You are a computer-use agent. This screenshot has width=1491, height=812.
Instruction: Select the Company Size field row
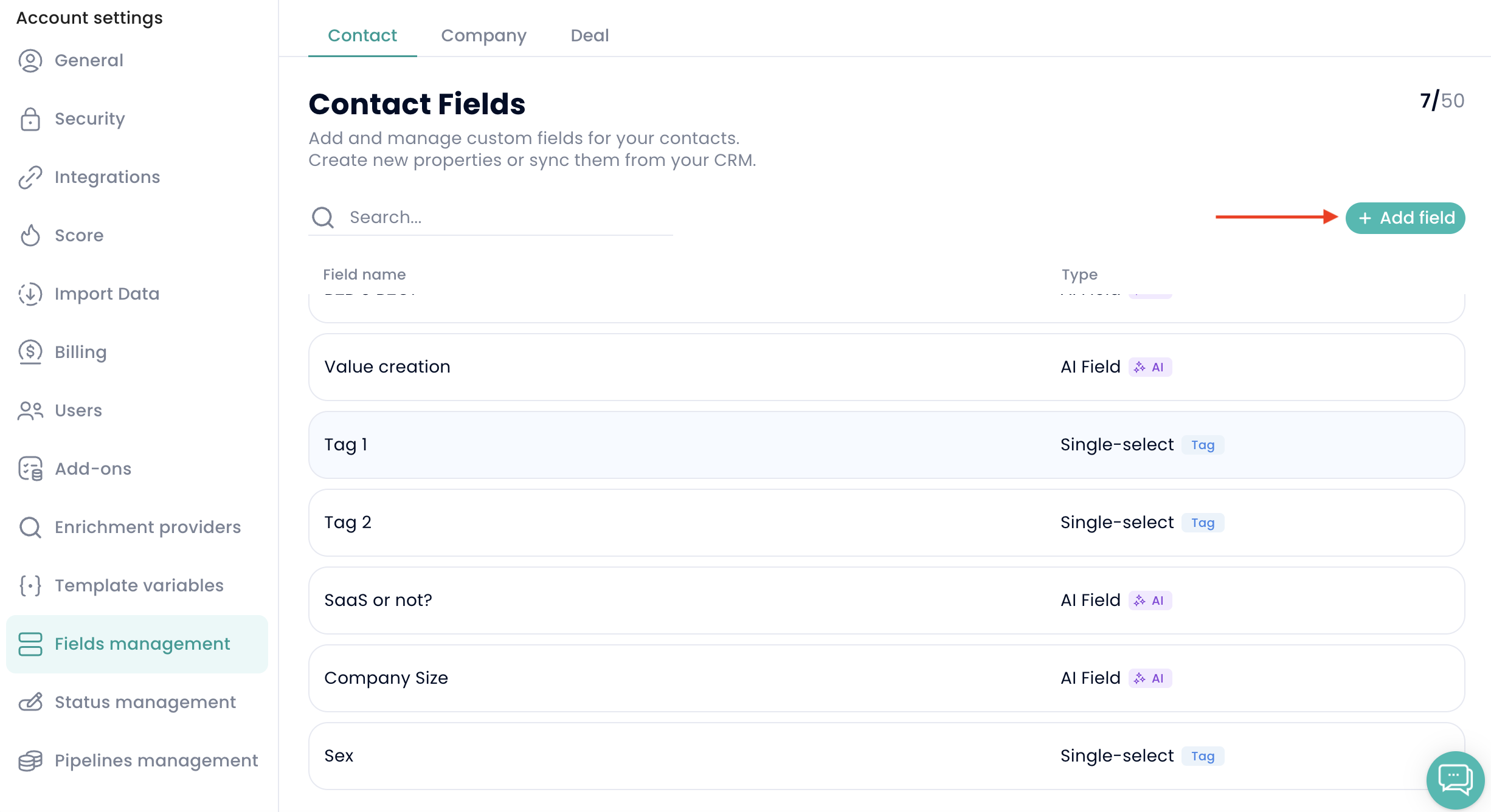[886, 678]
